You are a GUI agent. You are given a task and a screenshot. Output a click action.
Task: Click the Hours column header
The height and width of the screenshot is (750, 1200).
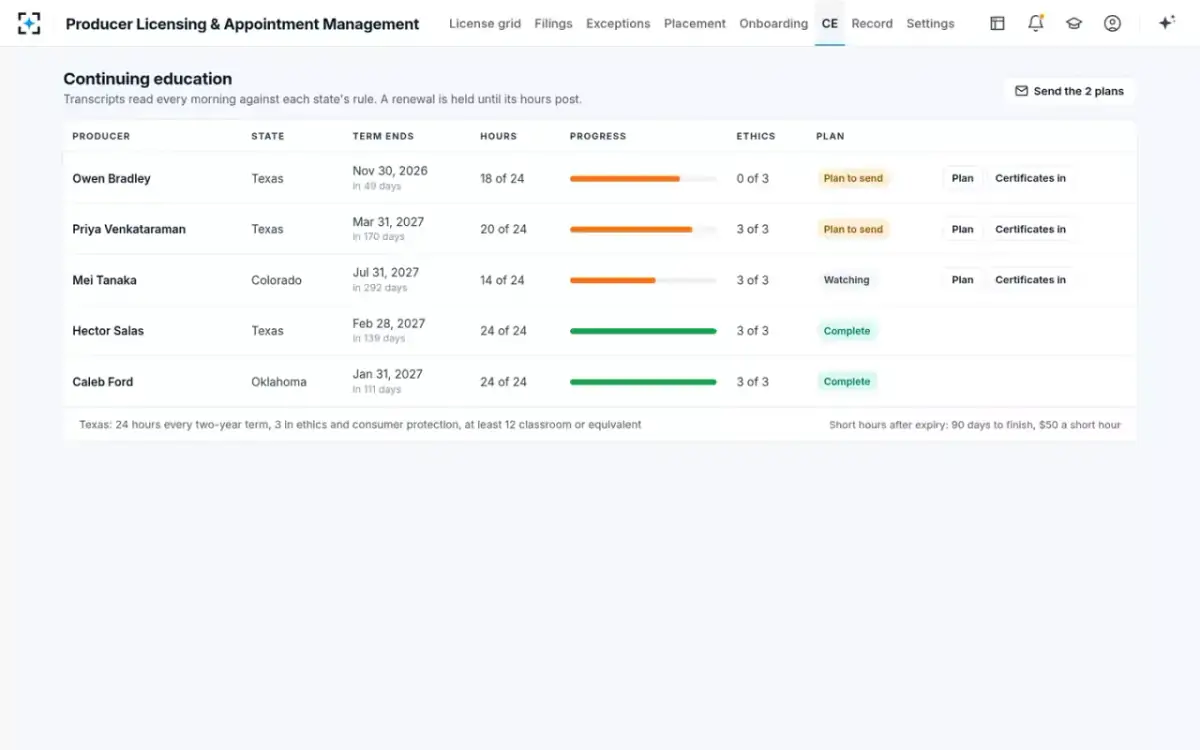click(x=499, y=136)
